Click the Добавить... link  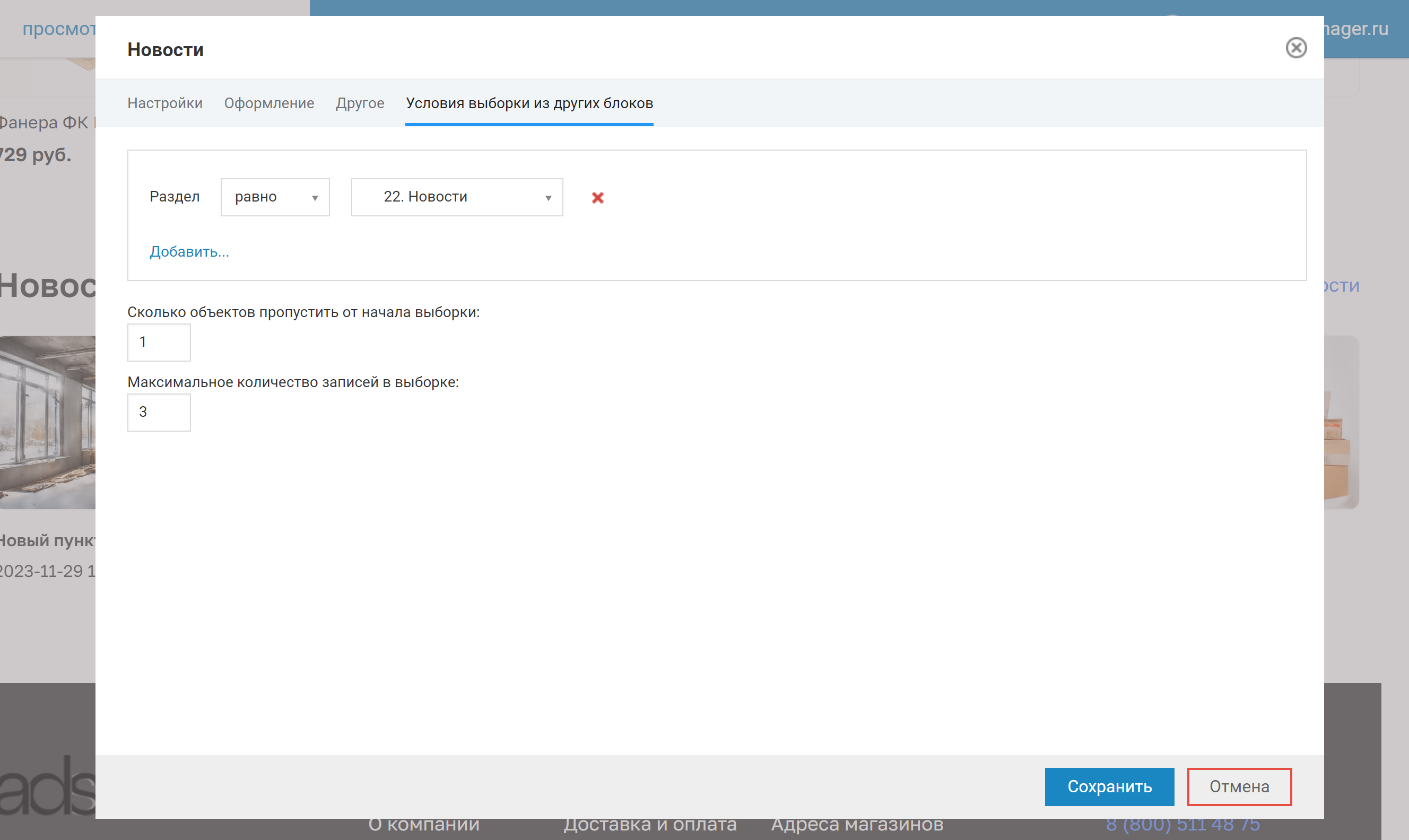point(189,251)
